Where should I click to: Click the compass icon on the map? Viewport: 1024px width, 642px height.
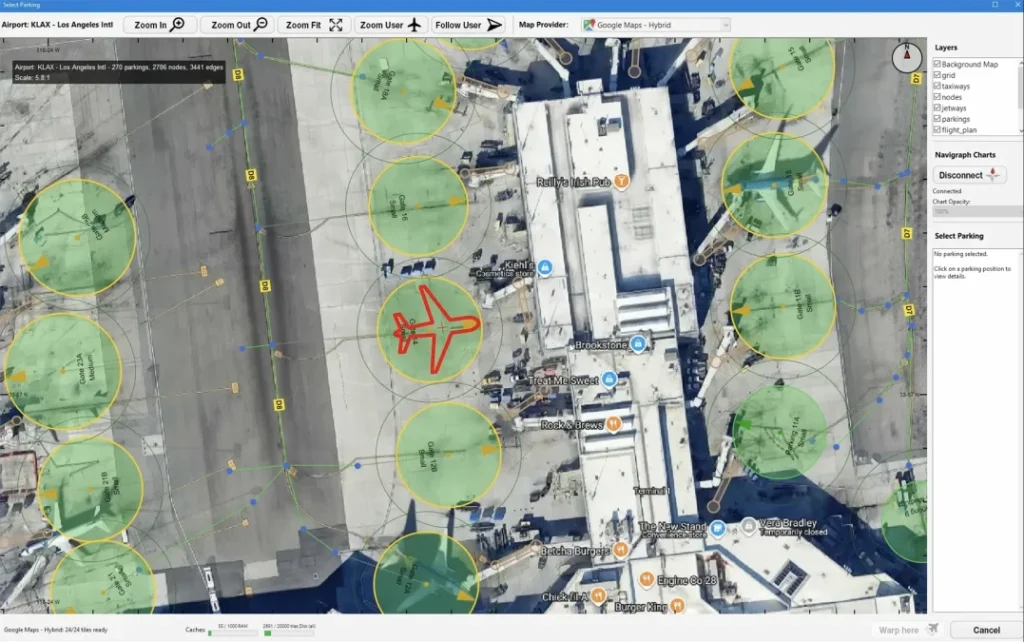click(906, 58)
